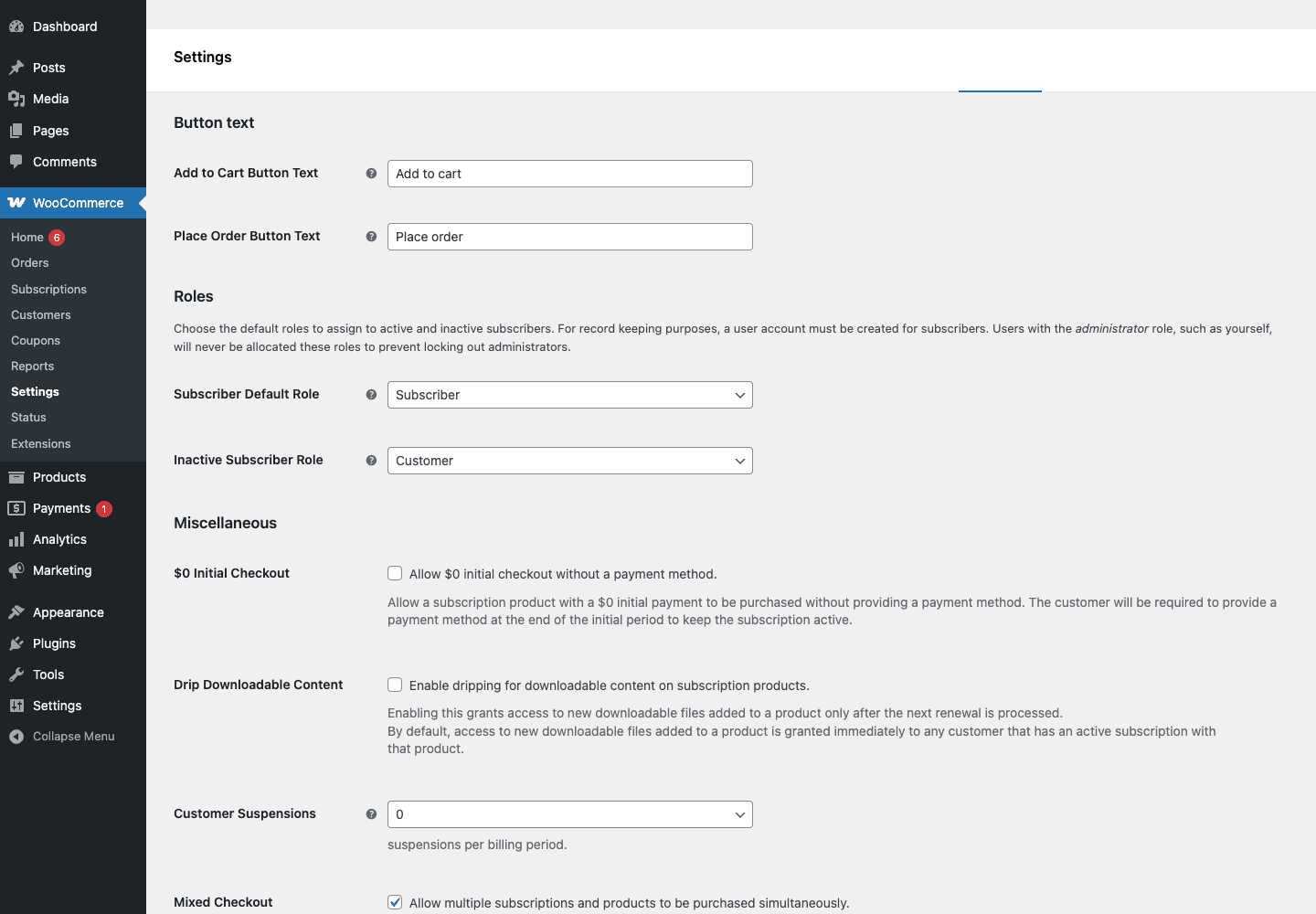This screenshot has height=914, width=1316.
Task: Open the Tools menu link
Action: tap(48, 675)
